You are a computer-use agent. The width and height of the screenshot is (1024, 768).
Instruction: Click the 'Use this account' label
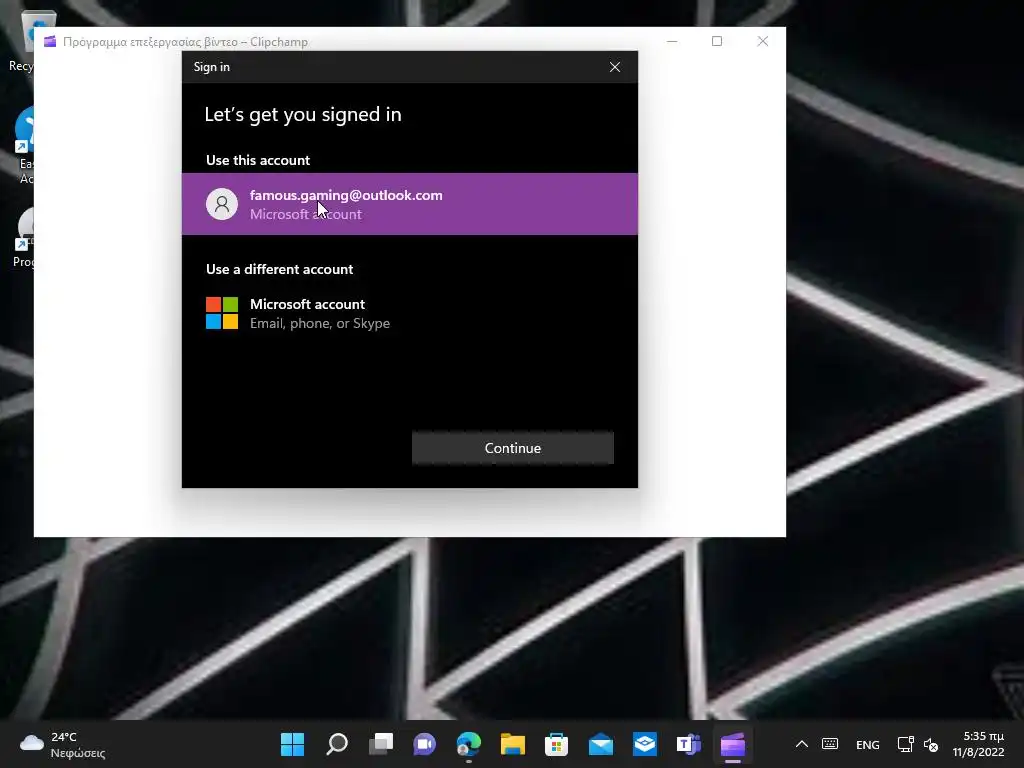coord(258,160)
